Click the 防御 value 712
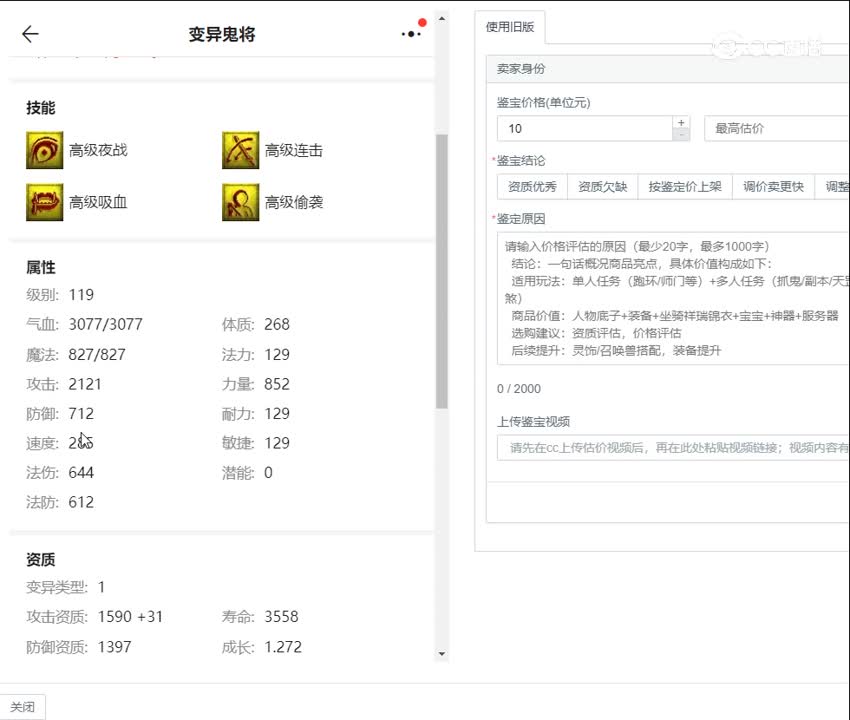850x720 pixels. coord(81,414)
